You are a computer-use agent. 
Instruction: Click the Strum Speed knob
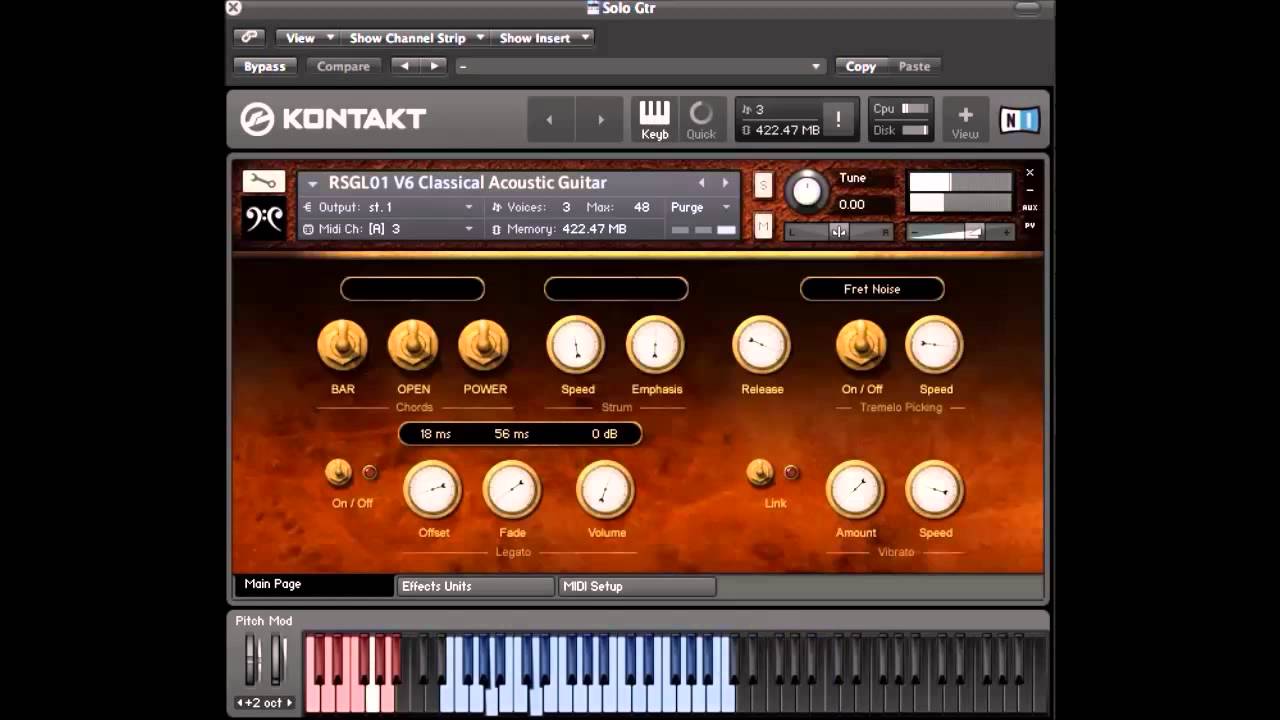576,345
